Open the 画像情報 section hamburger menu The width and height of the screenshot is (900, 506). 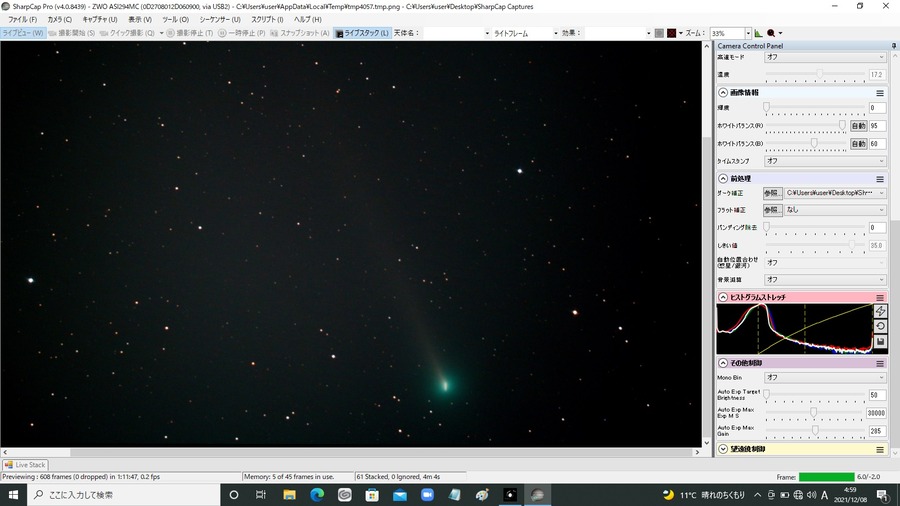(x=880, y=93)
